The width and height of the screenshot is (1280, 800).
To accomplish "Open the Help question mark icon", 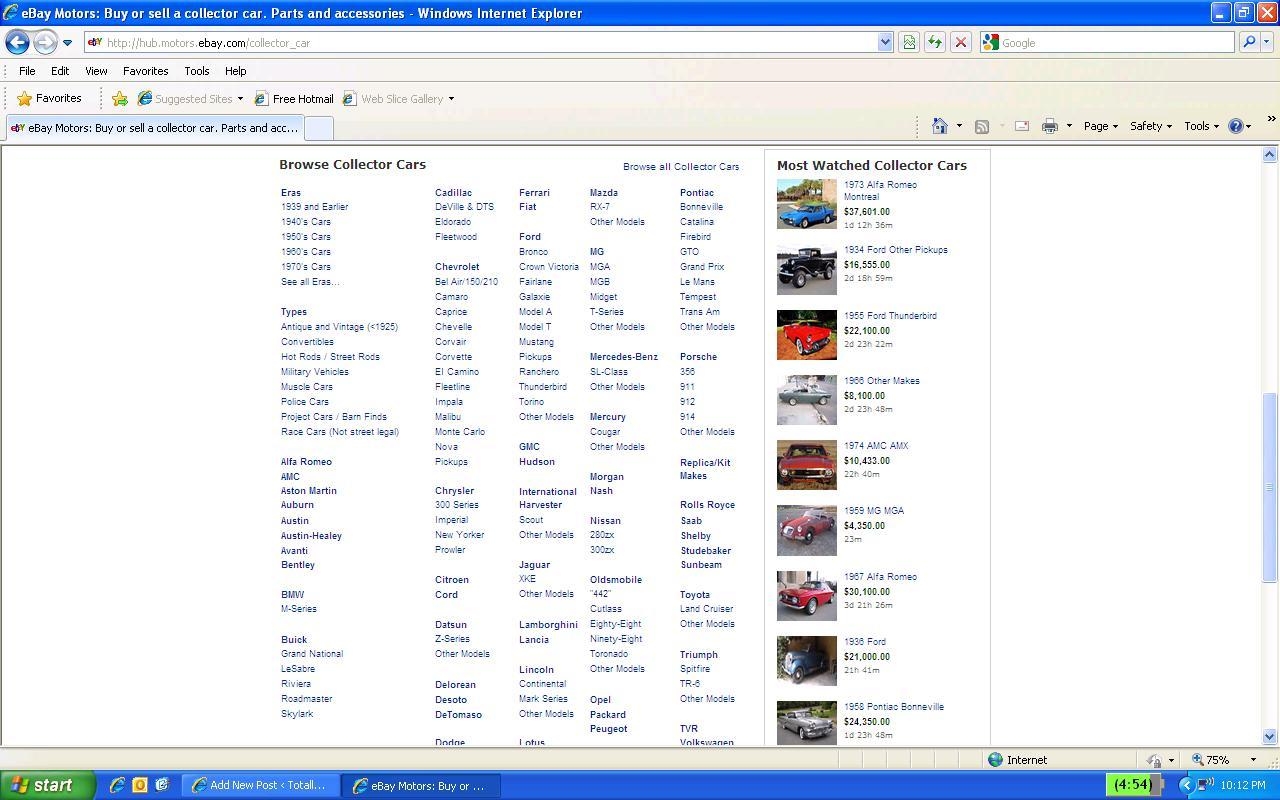I will pyautogui.click(x=1236, y=126).
